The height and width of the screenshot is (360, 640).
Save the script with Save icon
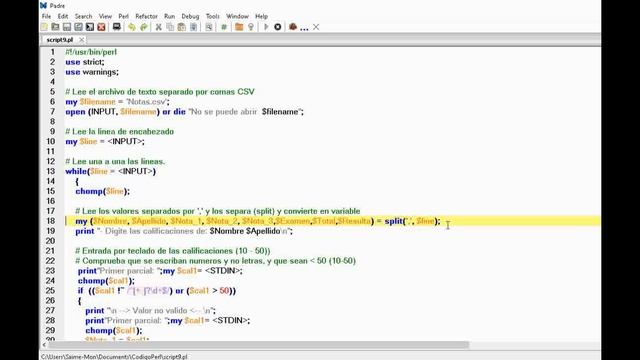(x=67, y=27)
